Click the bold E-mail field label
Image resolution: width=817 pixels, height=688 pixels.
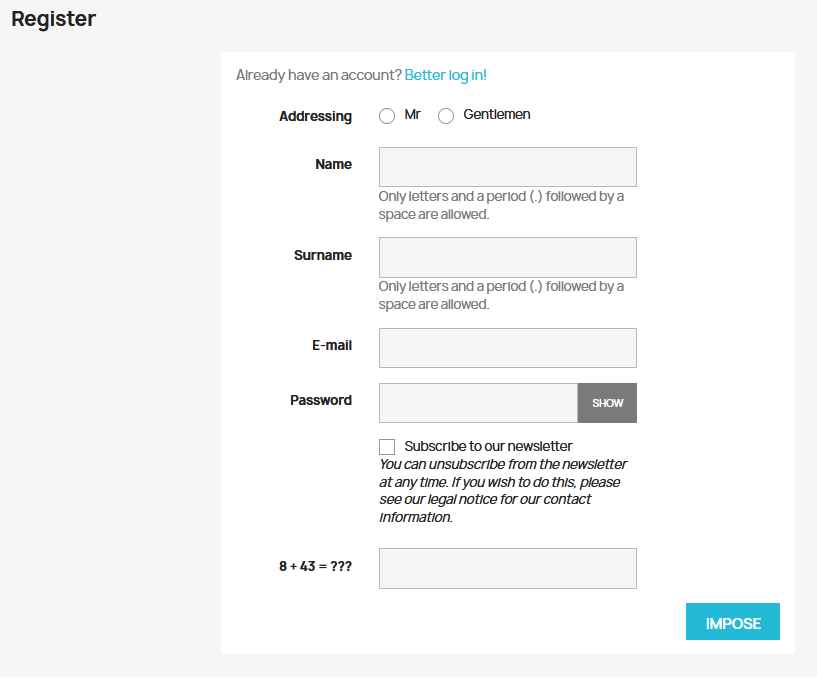click(331, 345)
